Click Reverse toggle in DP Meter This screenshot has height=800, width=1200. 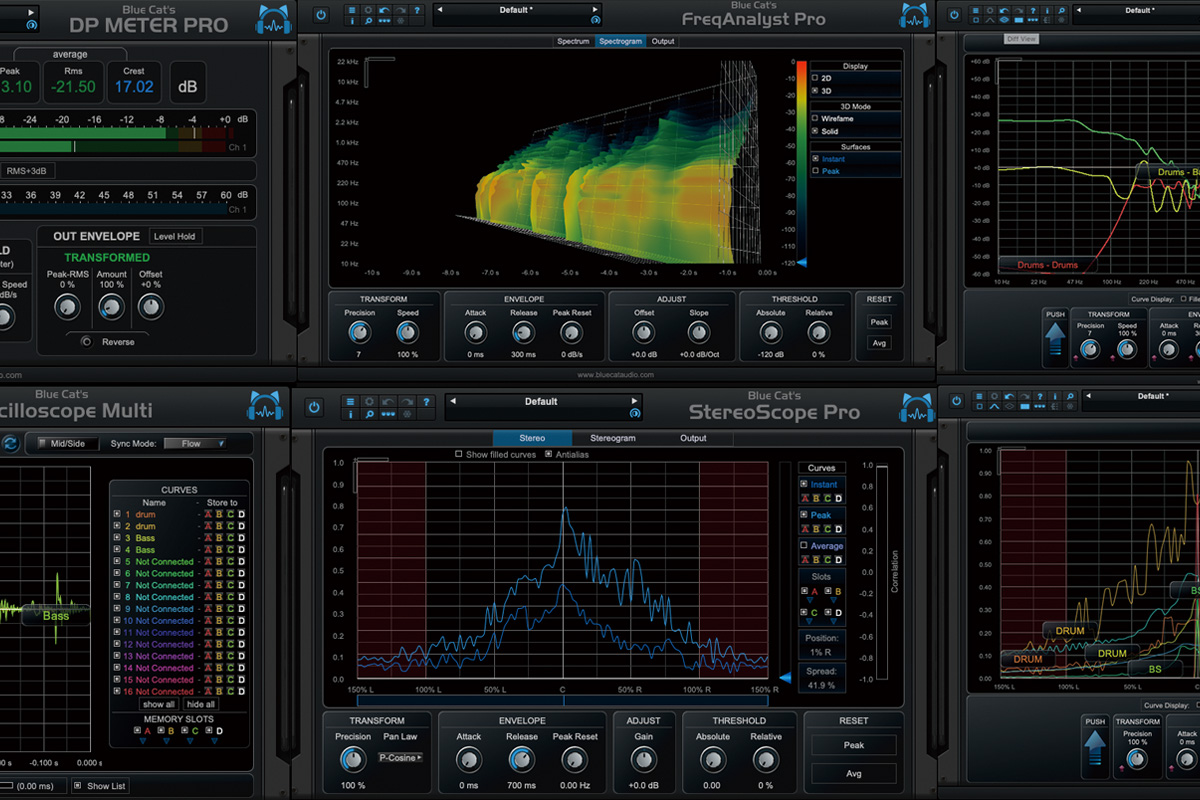(x=86, y=342)
